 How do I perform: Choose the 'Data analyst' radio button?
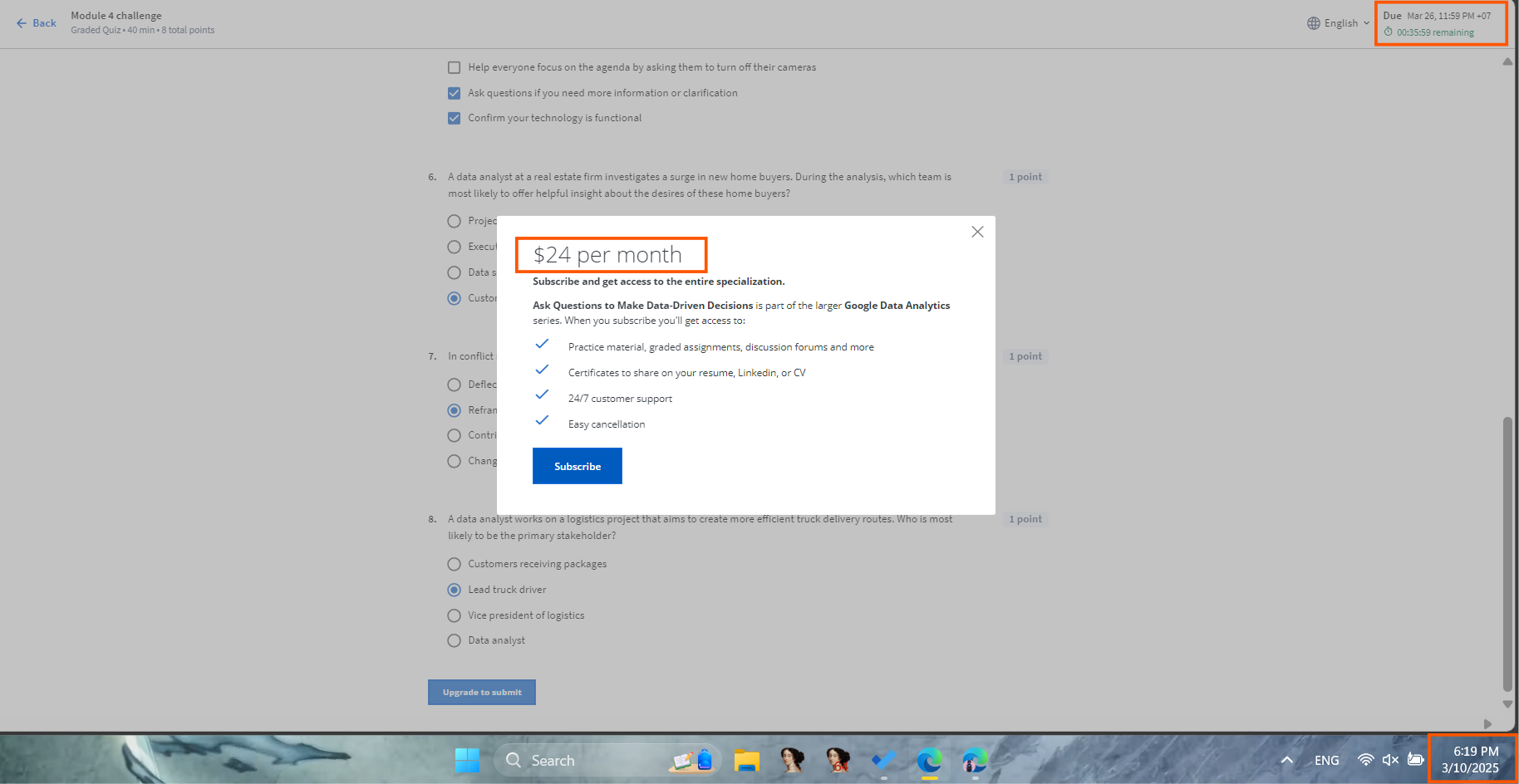coord(455,640)
